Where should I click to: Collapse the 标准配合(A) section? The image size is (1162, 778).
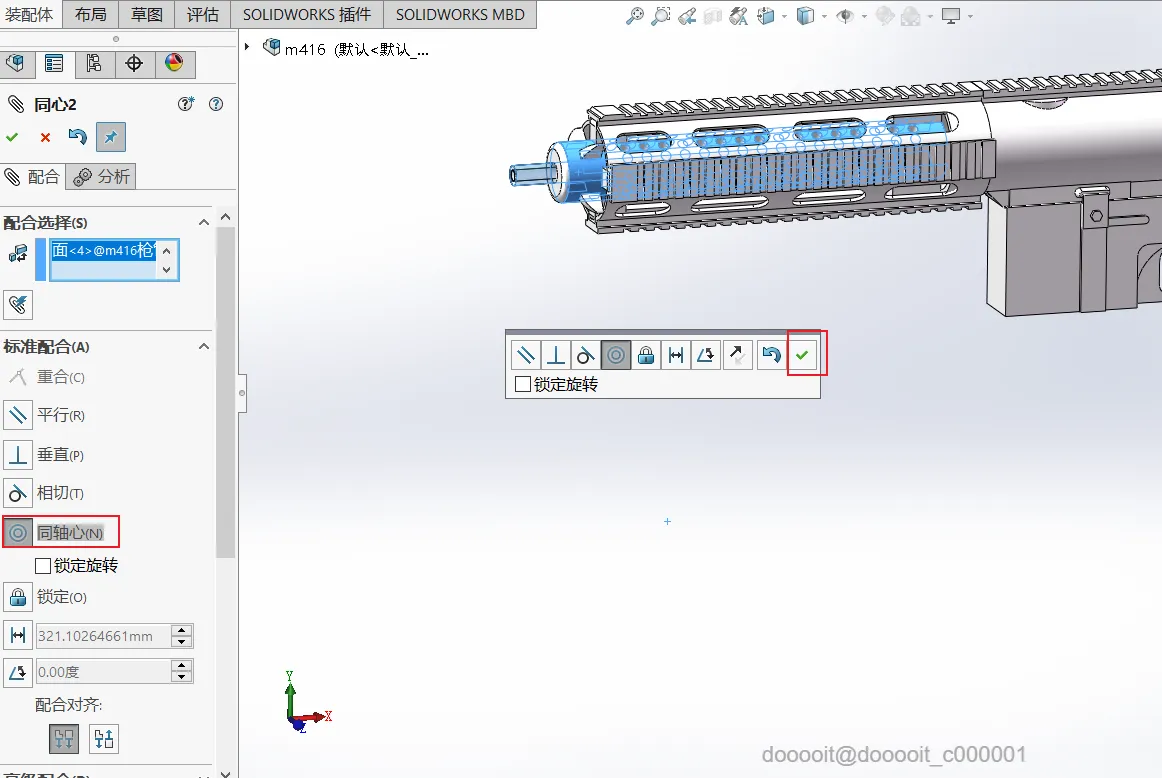coord(204,346)
